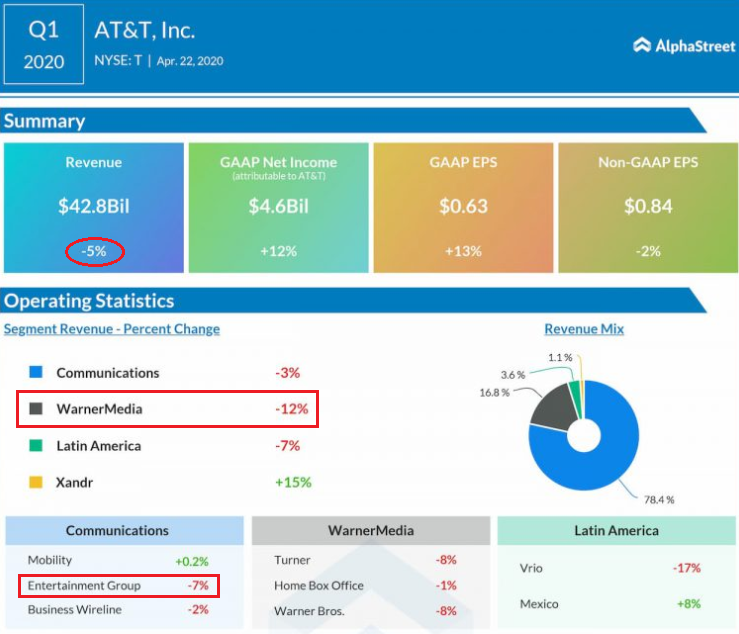Viewport: 739px width, 634px height.
Task: Click the Business Wireline row label
Action: pos(74,609)
